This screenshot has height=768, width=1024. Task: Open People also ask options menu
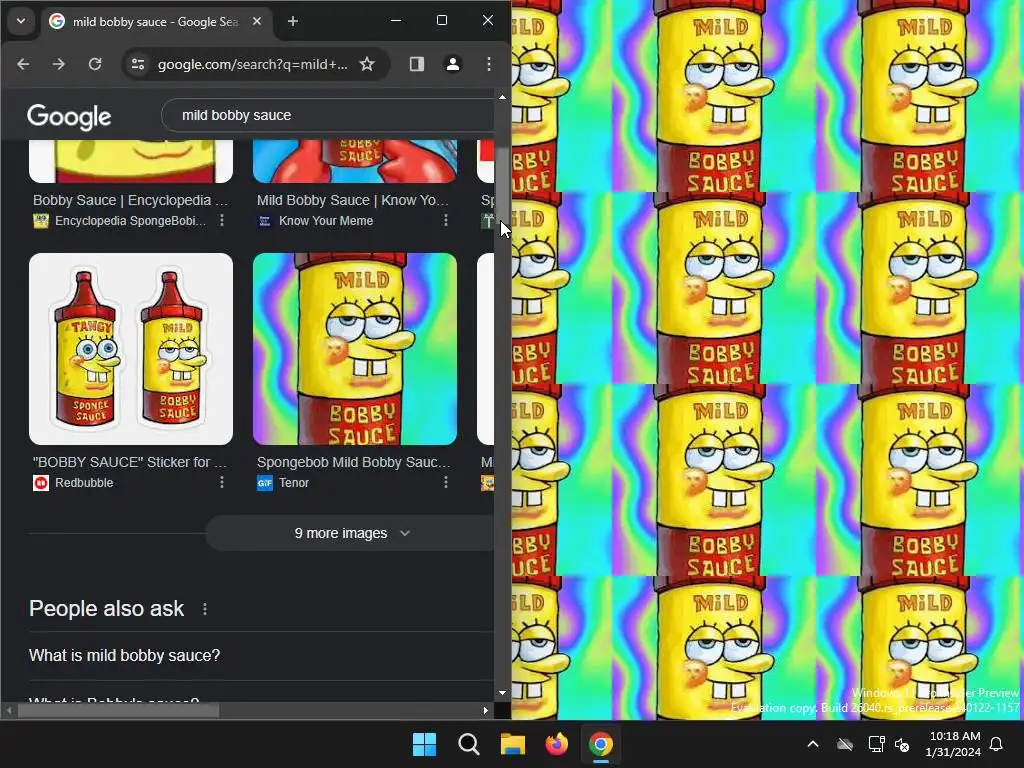tap(205, 609)
